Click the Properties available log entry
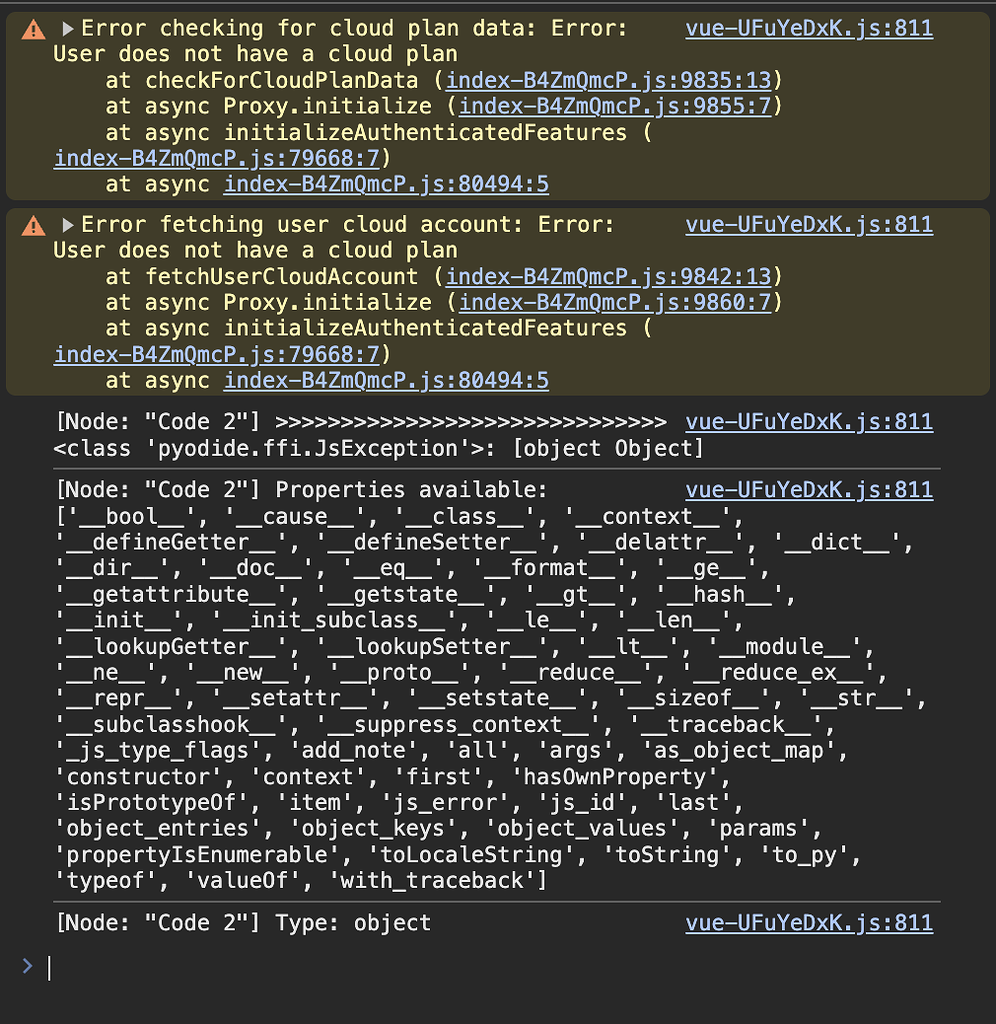The image size is (996, 1024). click(300, 490)
